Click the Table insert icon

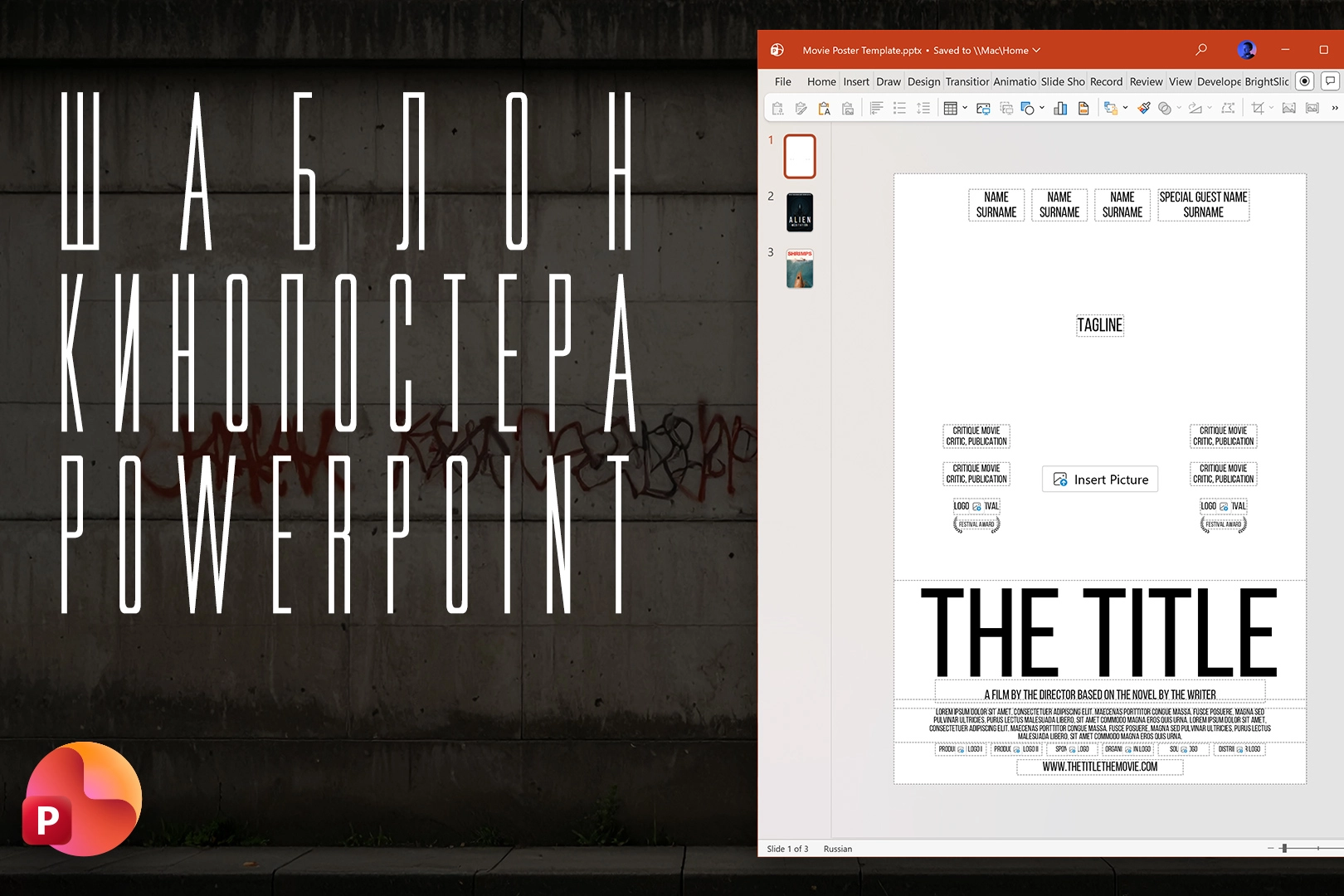951,109
